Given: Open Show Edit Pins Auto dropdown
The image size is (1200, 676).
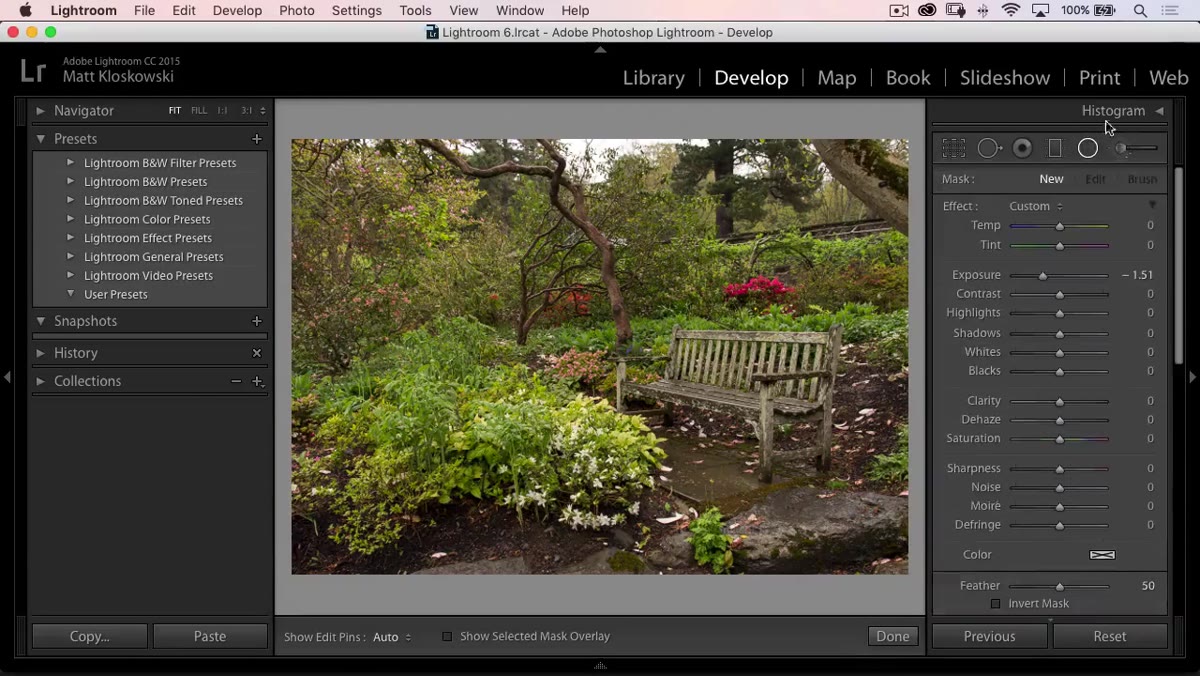Looking at the screenshot, I should click(392, 637).
